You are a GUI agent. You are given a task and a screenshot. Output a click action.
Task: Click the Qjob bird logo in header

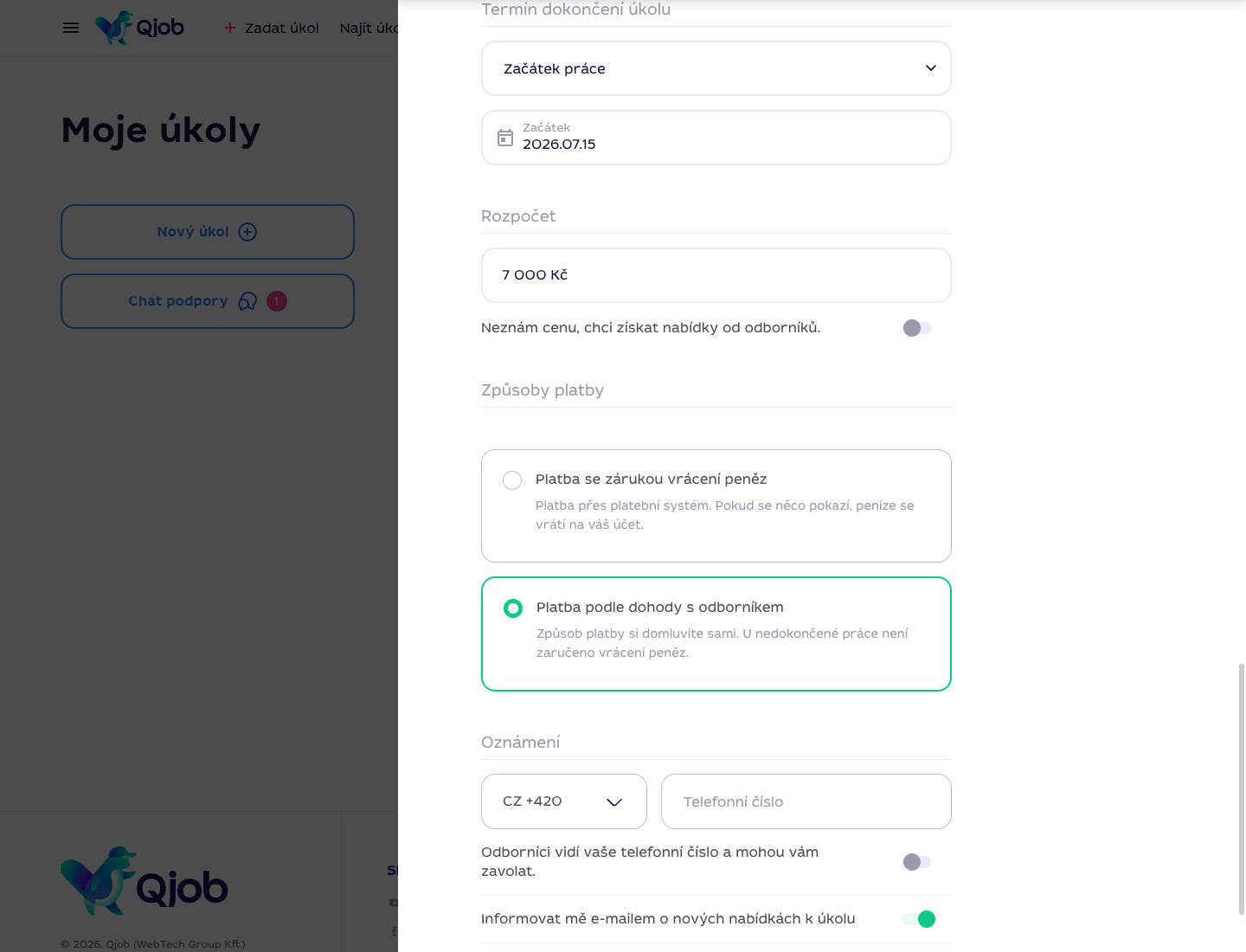point(139,28)
